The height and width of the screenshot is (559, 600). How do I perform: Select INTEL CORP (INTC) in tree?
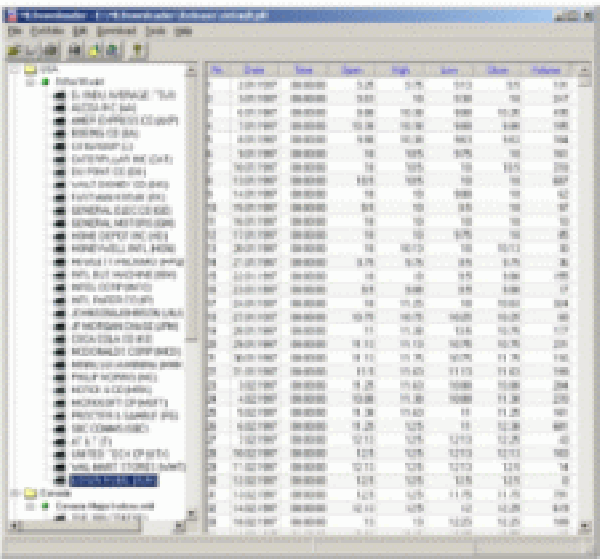pyautogui.click(x=111, y=287)
